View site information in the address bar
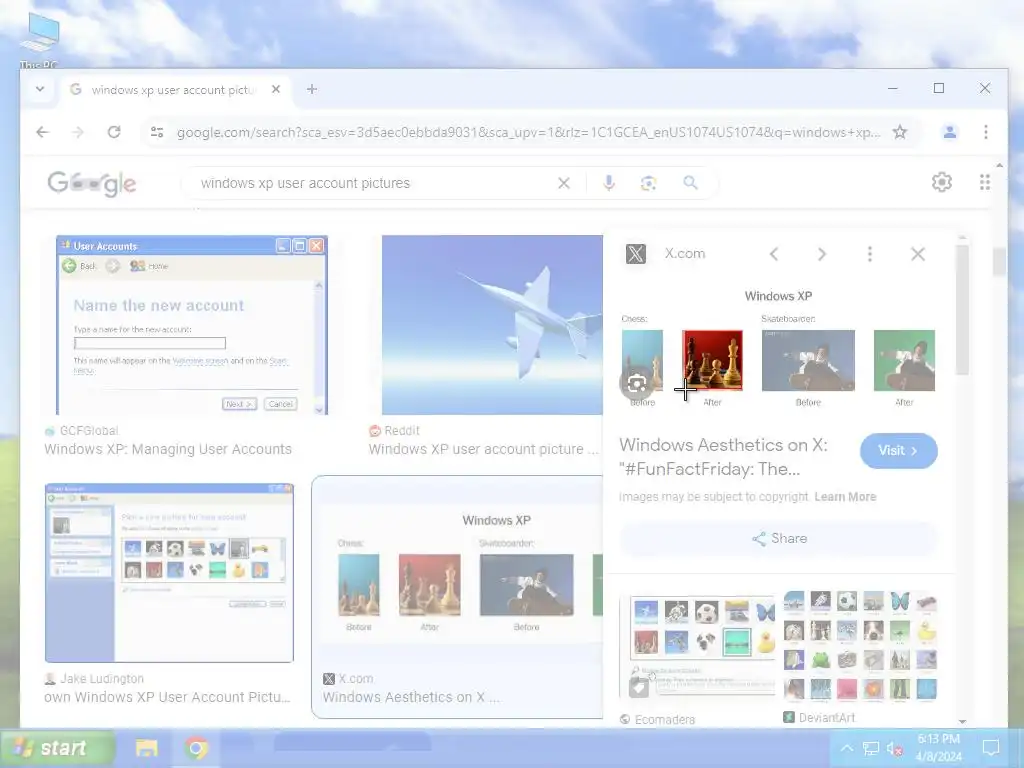Image resolution: width=1024 pixels, height=768 pixels. coord(157,132)
